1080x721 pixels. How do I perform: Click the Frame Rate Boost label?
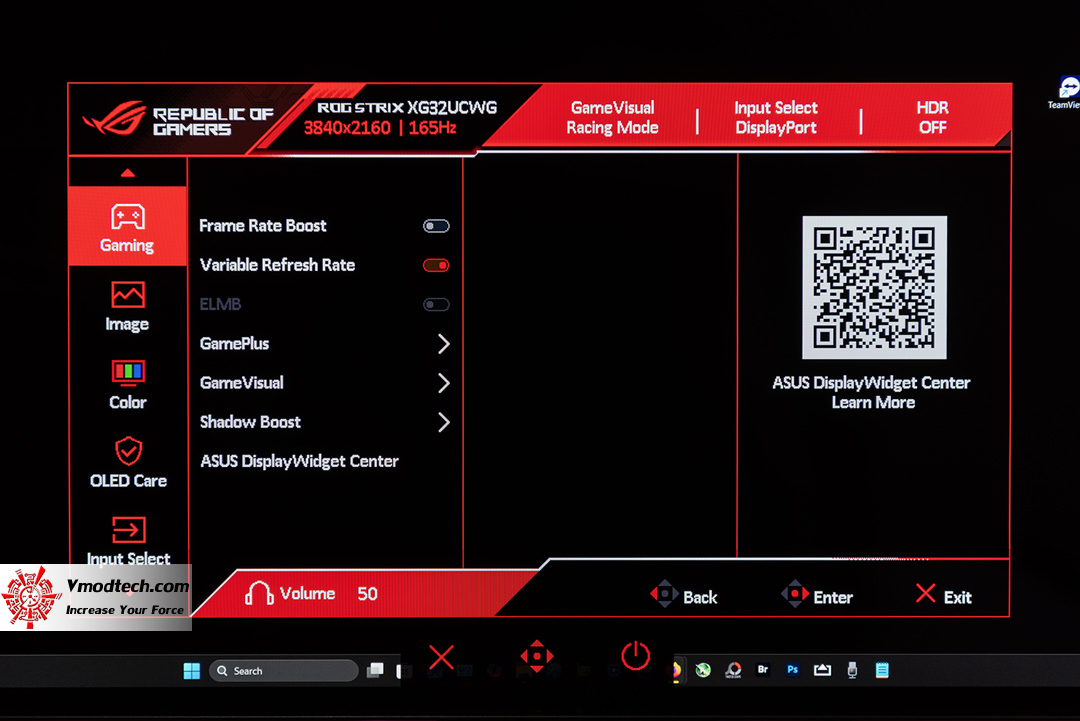point(262,226)
